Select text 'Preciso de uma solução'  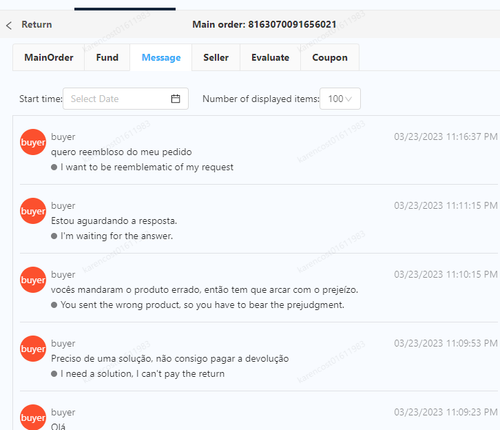[x=102, y=359]
